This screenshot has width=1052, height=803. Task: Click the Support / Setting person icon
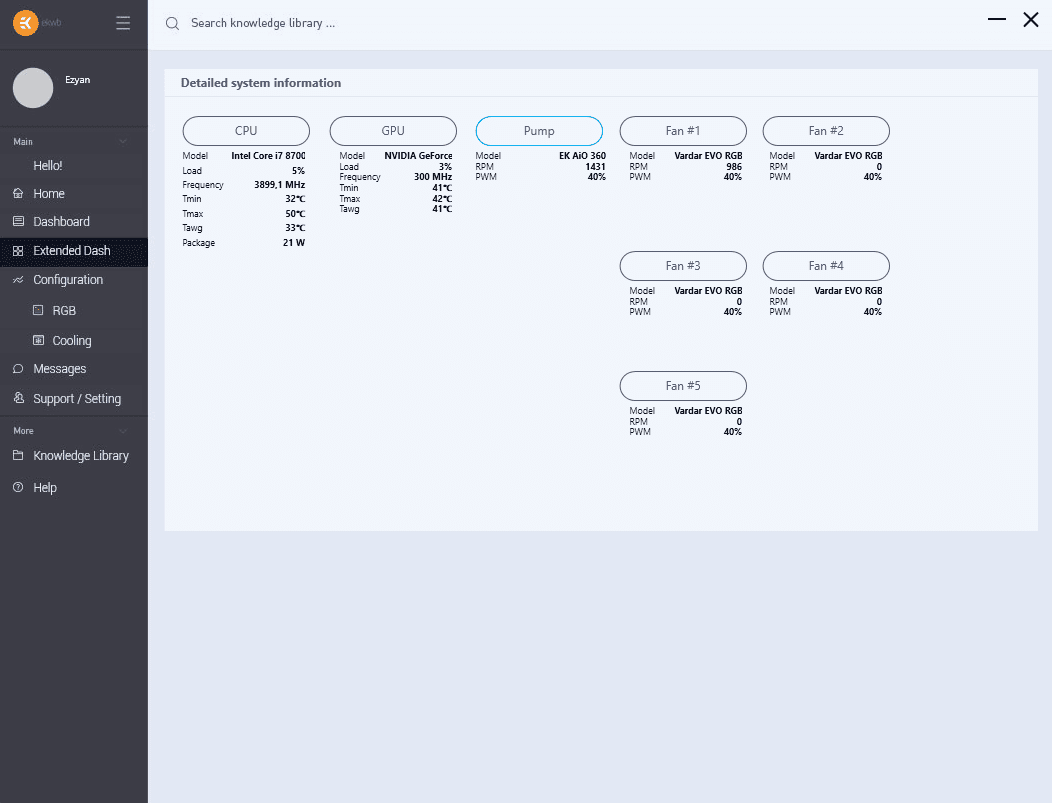[x=18, y=398]
